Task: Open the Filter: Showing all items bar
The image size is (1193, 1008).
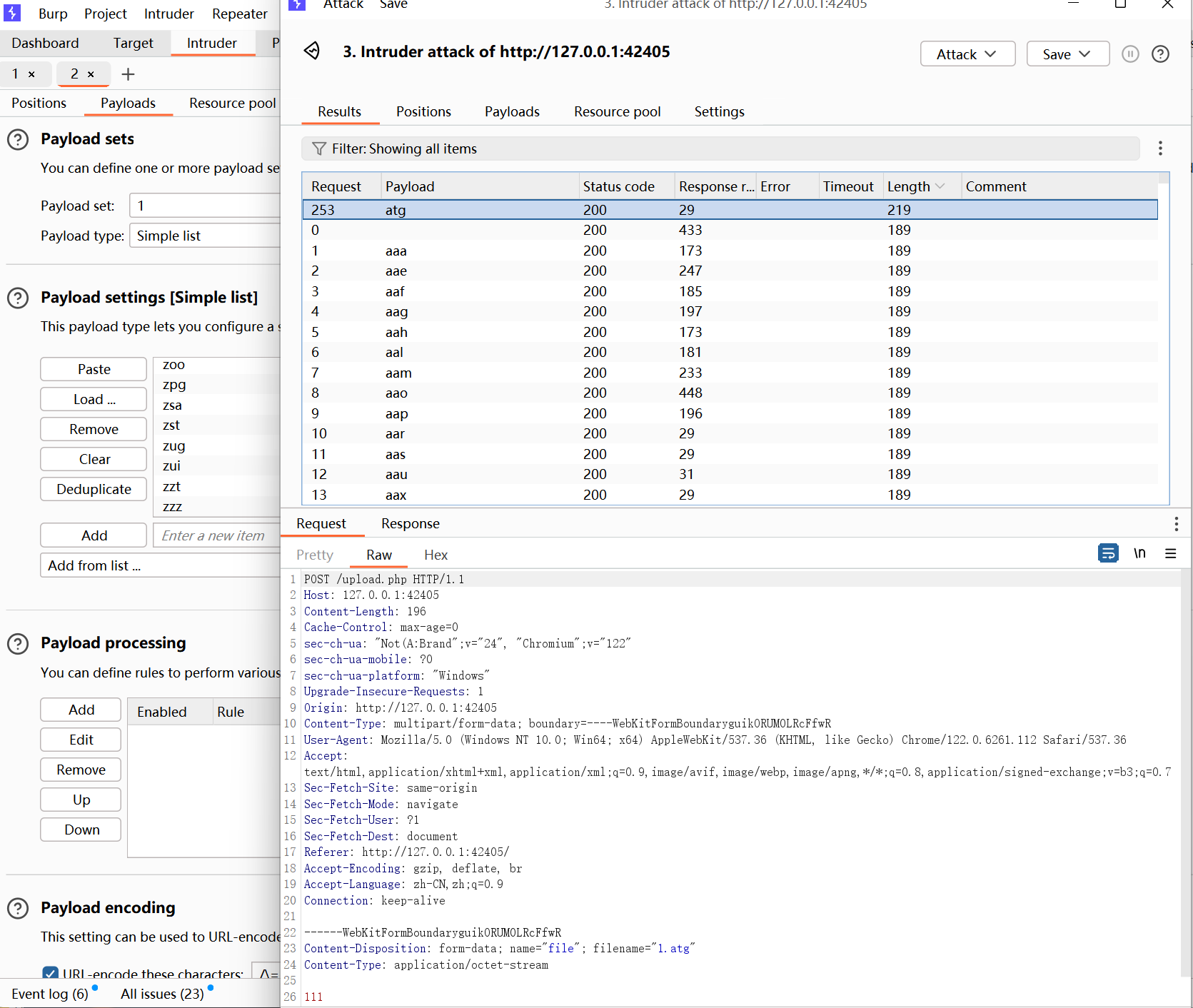Action: click(720, 148)
